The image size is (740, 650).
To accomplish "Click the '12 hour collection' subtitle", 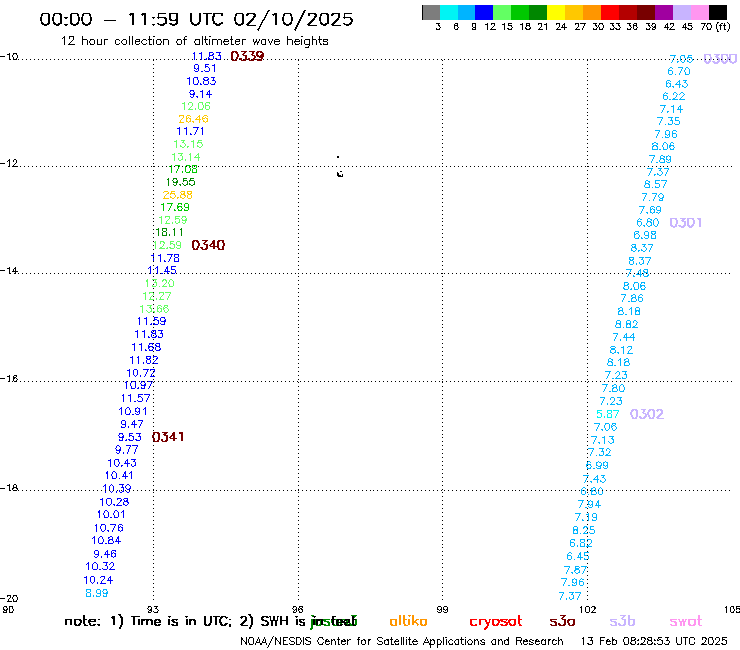I will click(194, 41).
